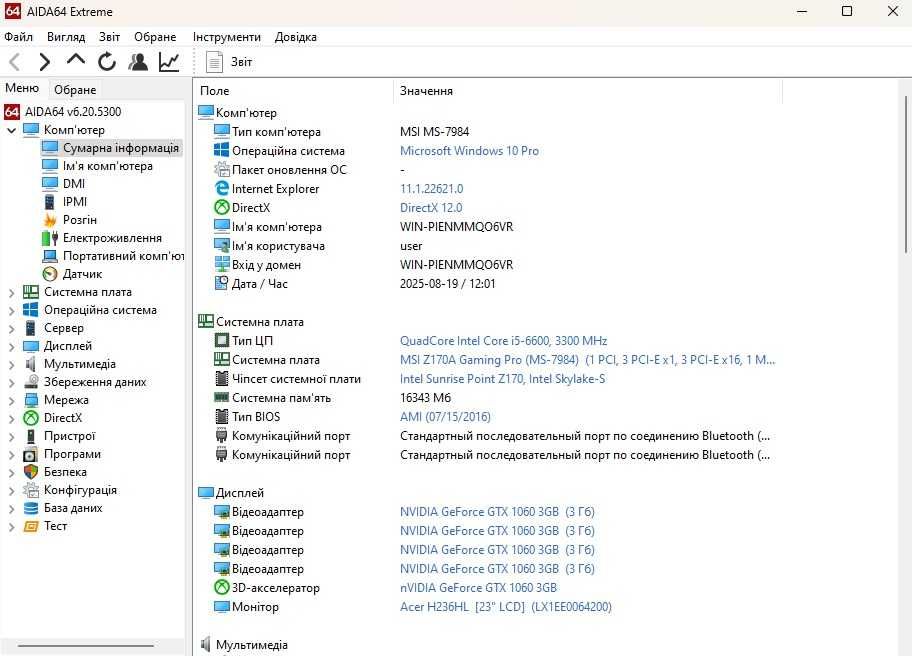This screenshot has width=912, height=656.
Task: Click the tree panel horizontal scrollbar
Action: 86,646
